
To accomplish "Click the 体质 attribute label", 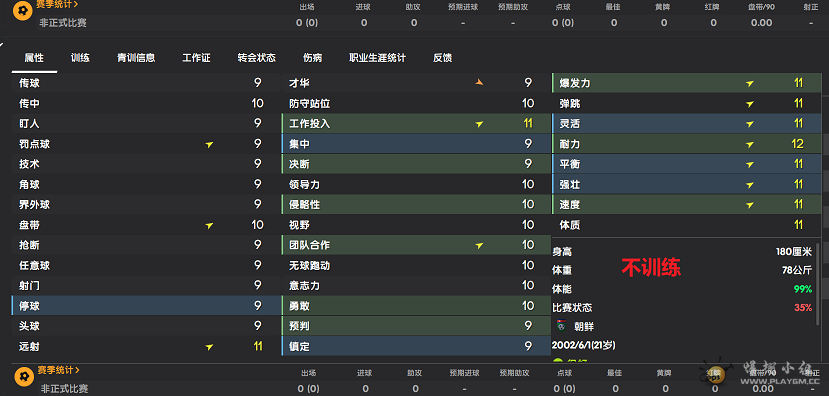I will coord(569,225).
